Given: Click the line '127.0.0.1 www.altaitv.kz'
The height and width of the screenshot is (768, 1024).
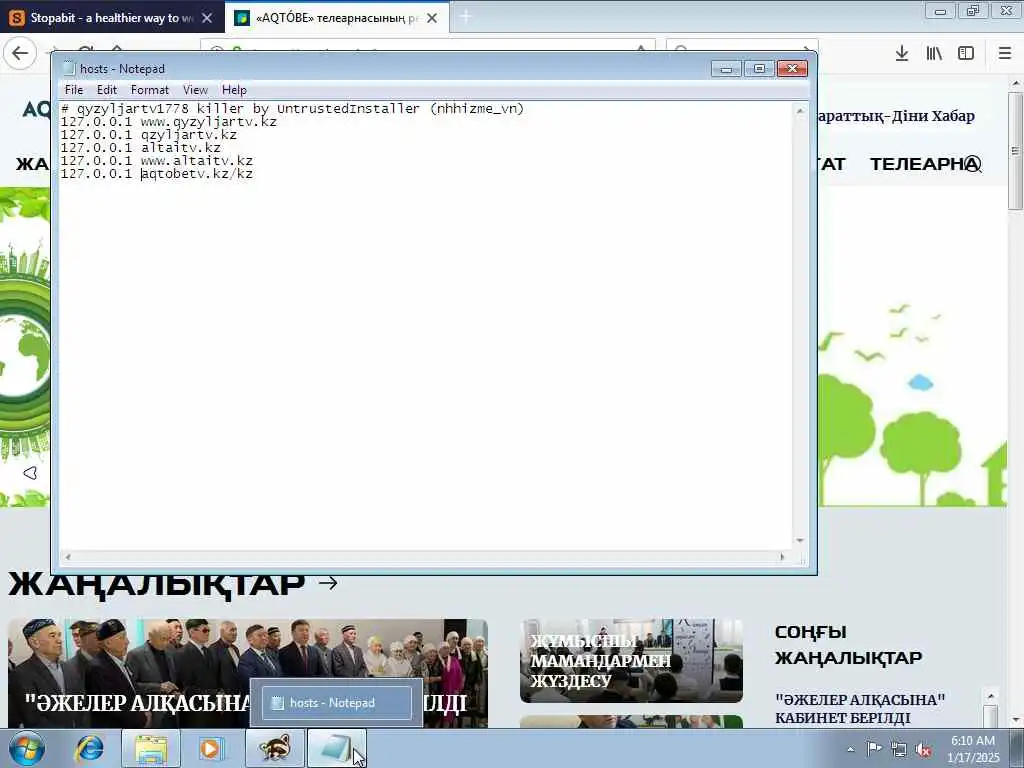Looking at the screenshot, I should pyautogui.click(x=157, y=161).
